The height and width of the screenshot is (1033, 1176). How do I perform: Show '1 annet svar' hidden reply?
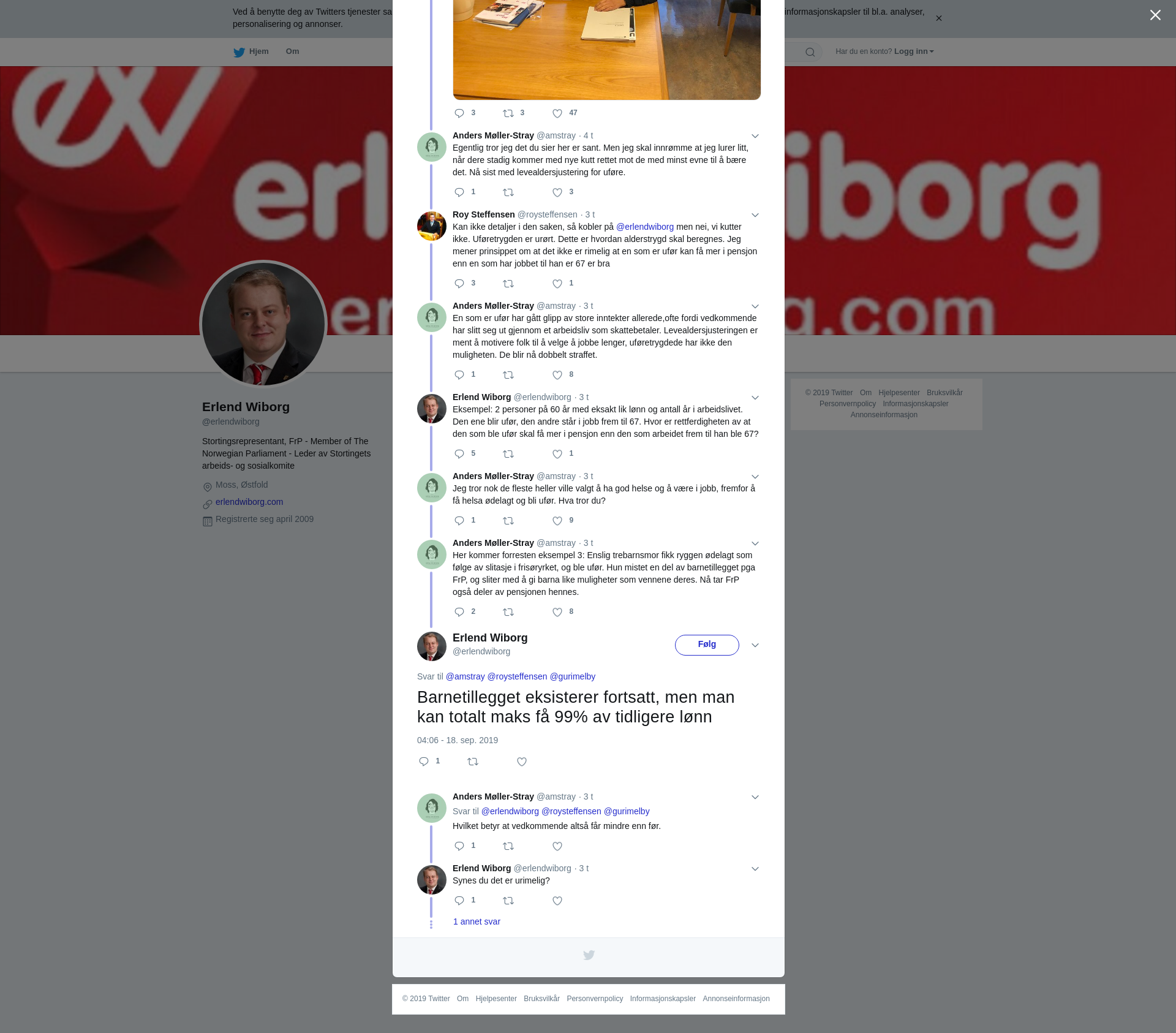click(x=477, y=921)
